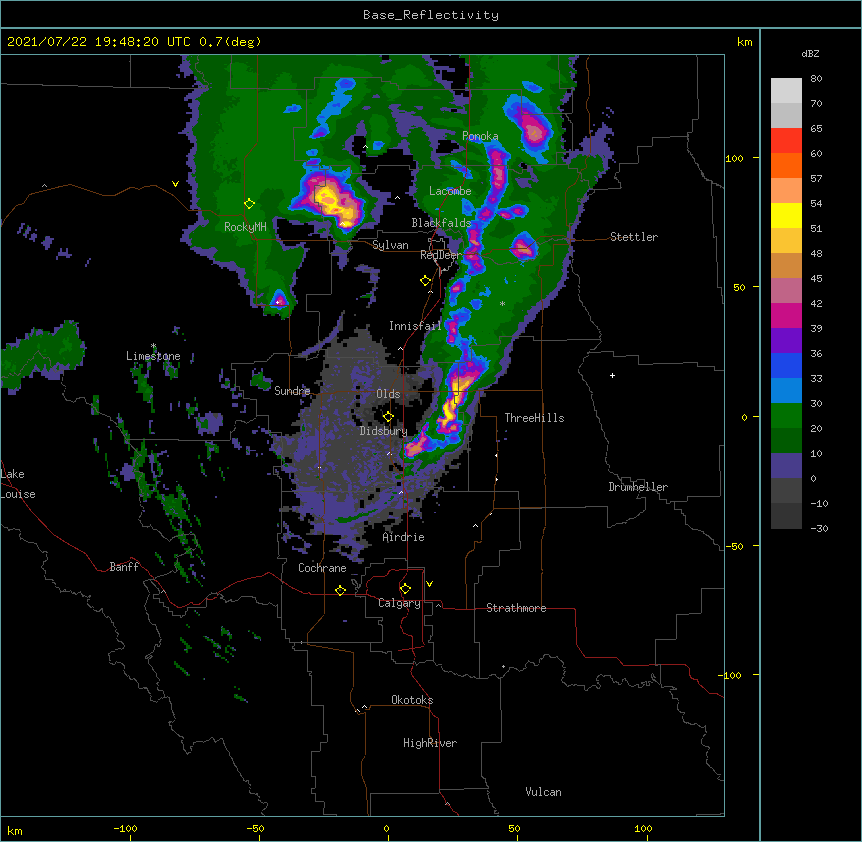Image resolution: width=862 pixels, height=842 pixels.
Task: Click the dBZ legend heading
Action: pyautogui.click(x=810, y=53)
